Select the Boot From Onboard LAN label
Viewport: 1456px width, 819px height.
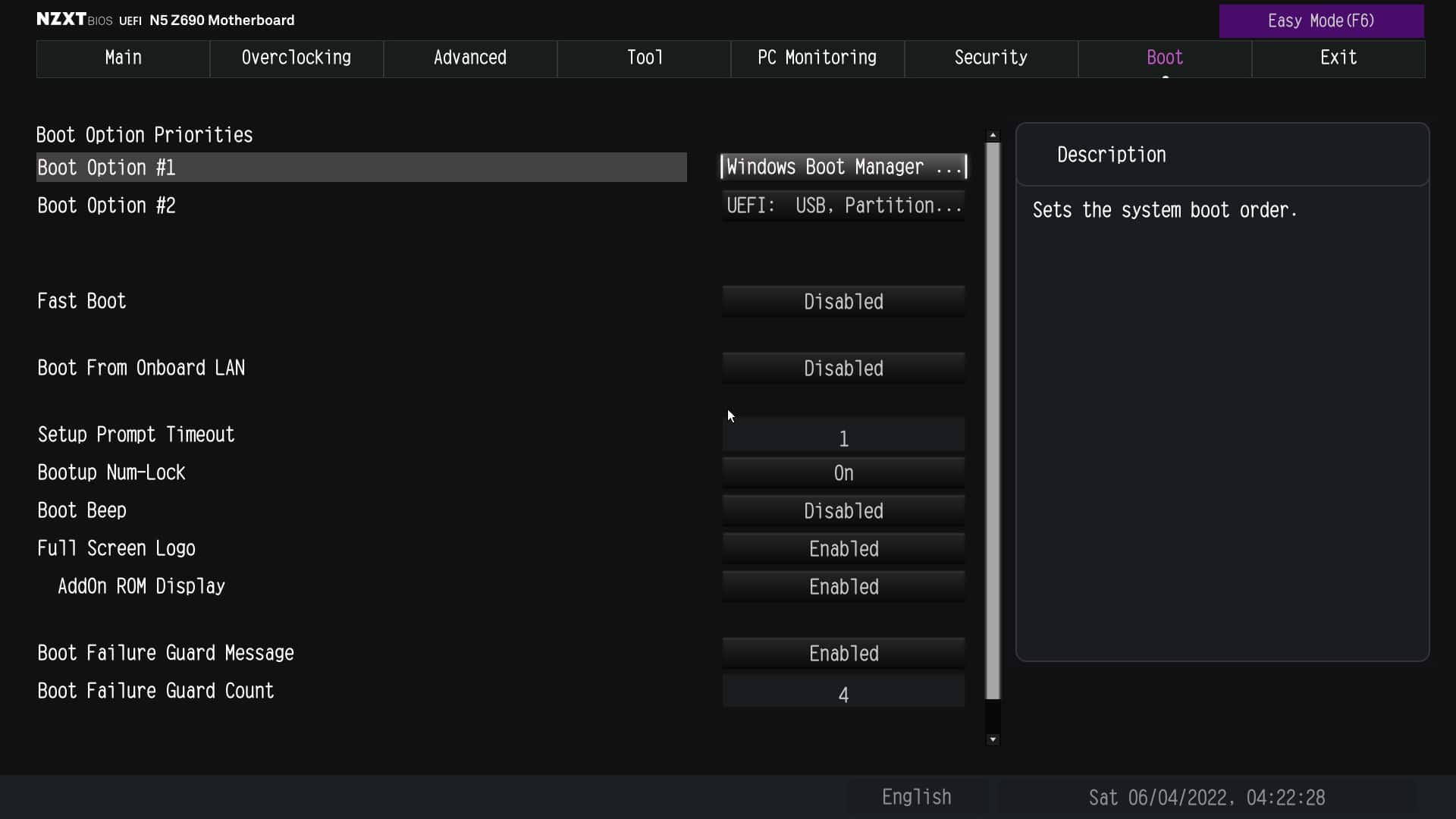tap(141, 368)
